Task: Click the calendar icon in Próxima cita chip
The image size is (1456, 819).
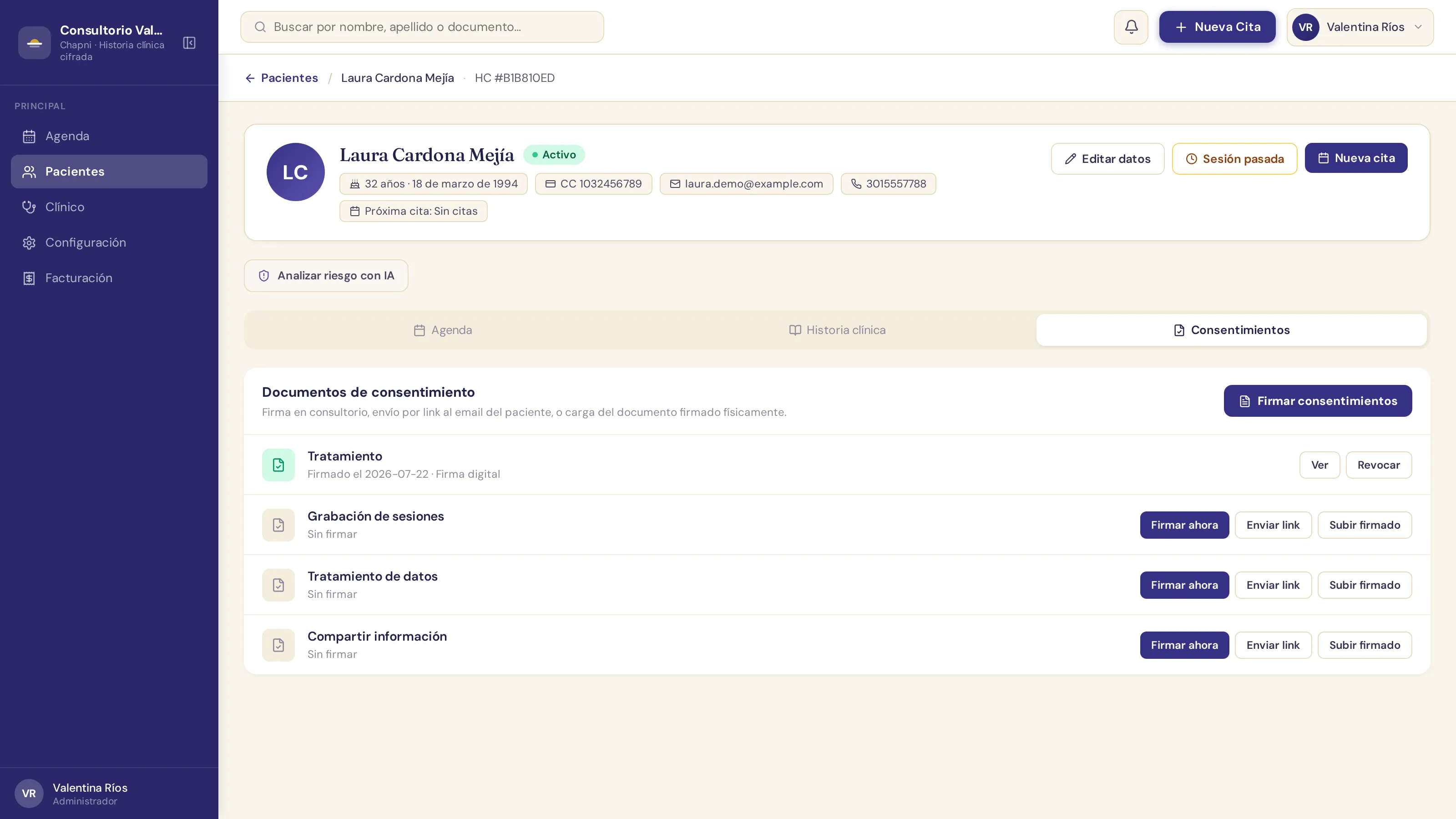Action: tap(355, 211)
